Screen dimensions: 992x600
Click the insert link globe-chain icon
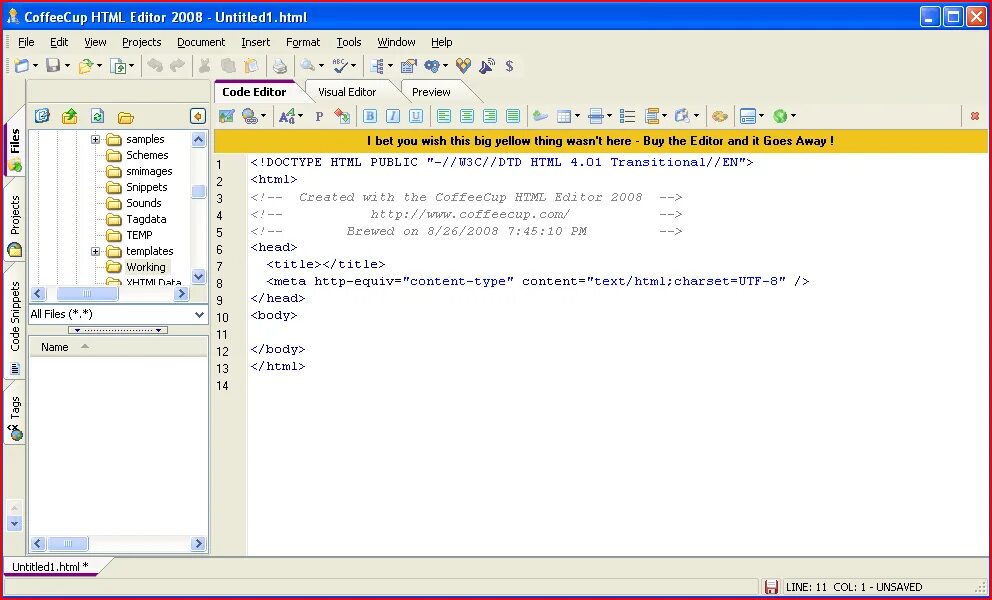(x=249, y=116)
